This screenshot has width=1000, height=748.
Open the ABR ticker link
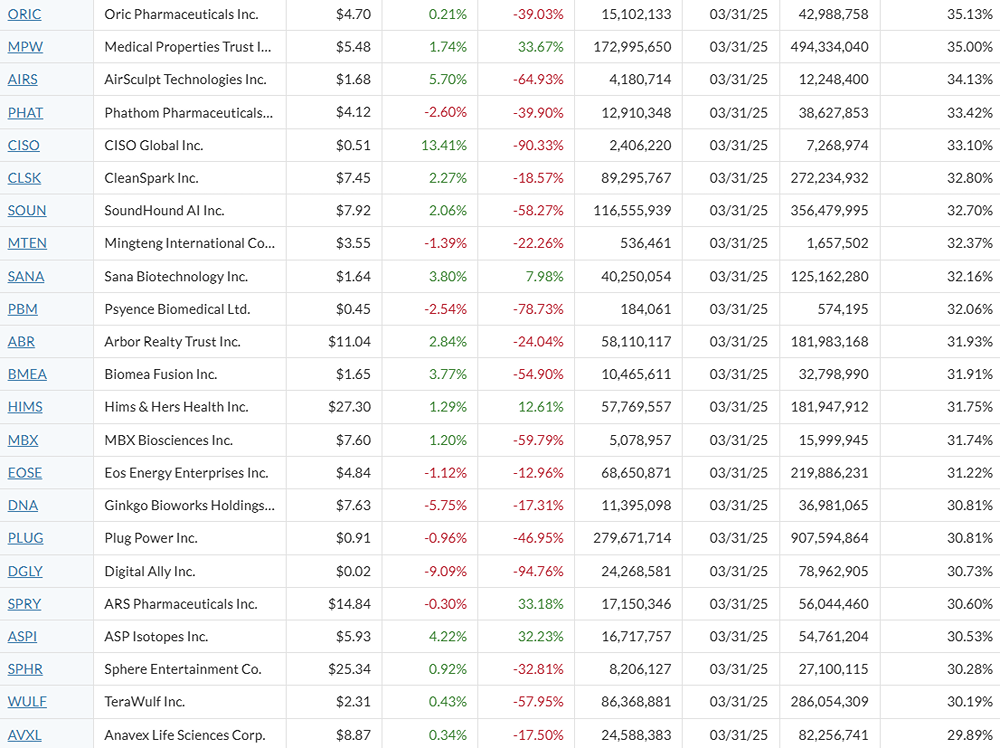tap(21, 342)
